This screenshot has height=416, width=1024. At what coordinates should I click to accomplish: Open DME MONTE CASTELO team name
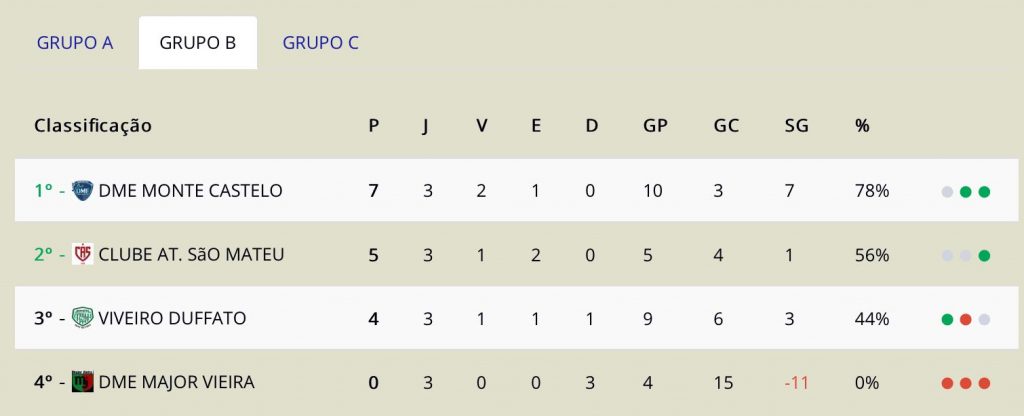[190, 191]
